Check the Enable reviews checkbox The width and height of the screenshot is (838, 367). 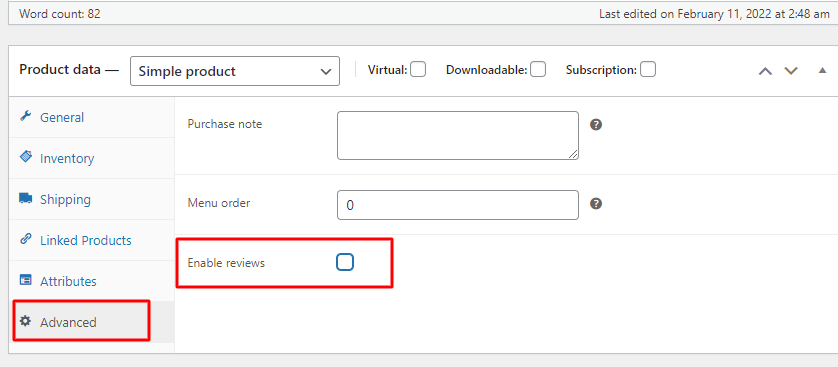click(345, 262)
